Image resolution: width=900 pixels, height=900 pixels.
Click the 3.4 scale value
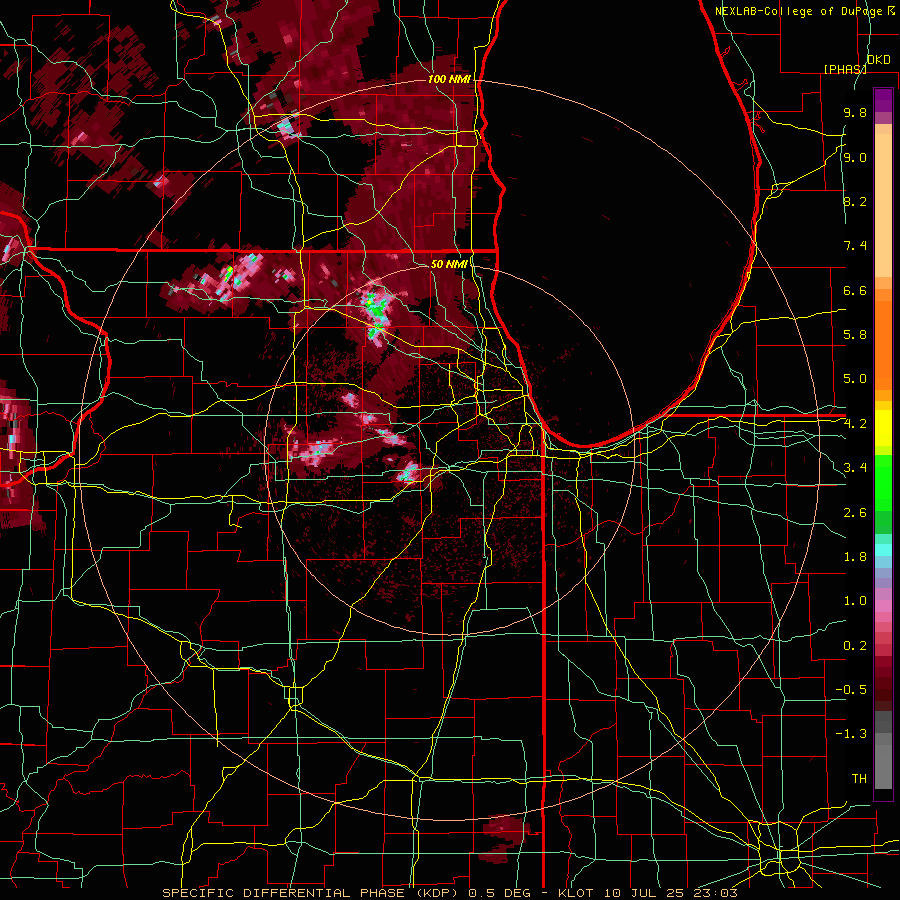coord(855,468)
